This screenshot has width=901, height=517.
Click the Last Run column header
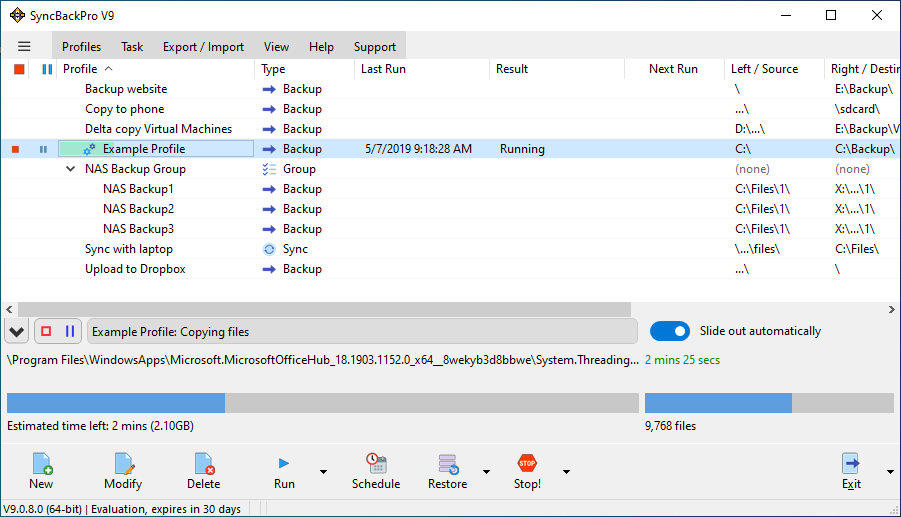click(x=422, y=69)
